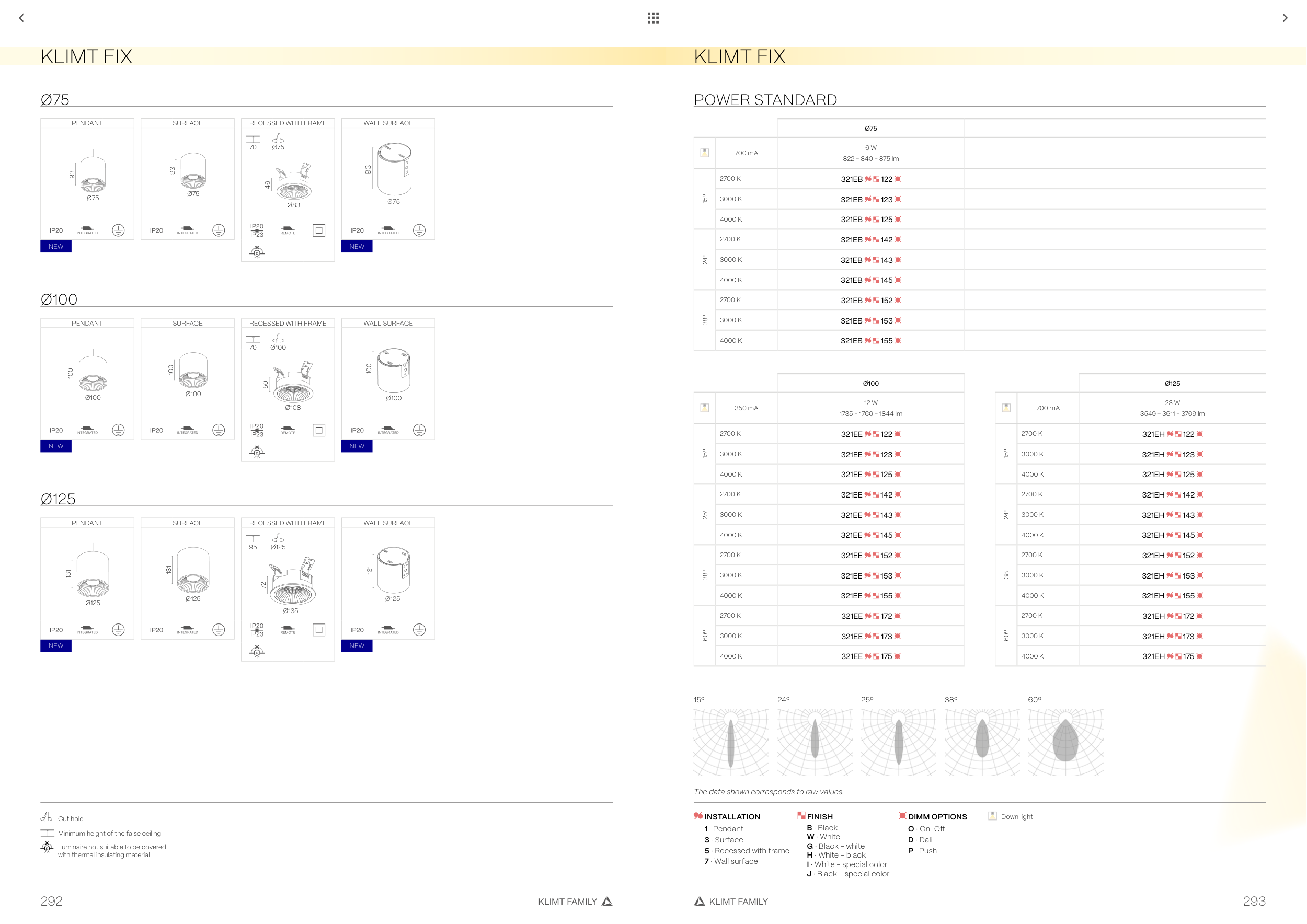This screenshot has width=1307, height=924.
Task: Click the Down light legend icon
Action: click(x=992, y=815)
